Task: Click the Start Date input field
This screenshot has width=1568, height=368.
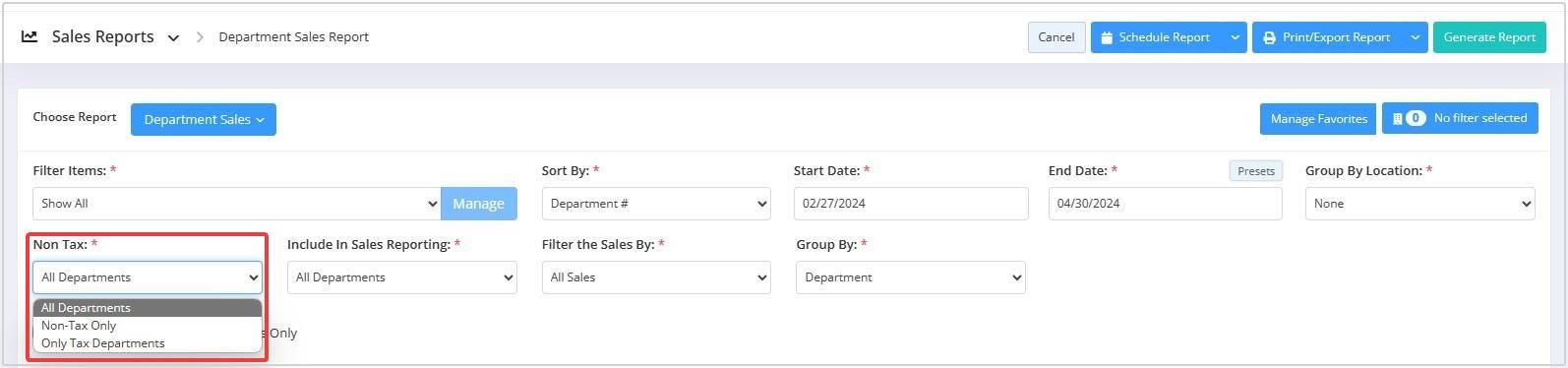Action: [x=911, y=204]
